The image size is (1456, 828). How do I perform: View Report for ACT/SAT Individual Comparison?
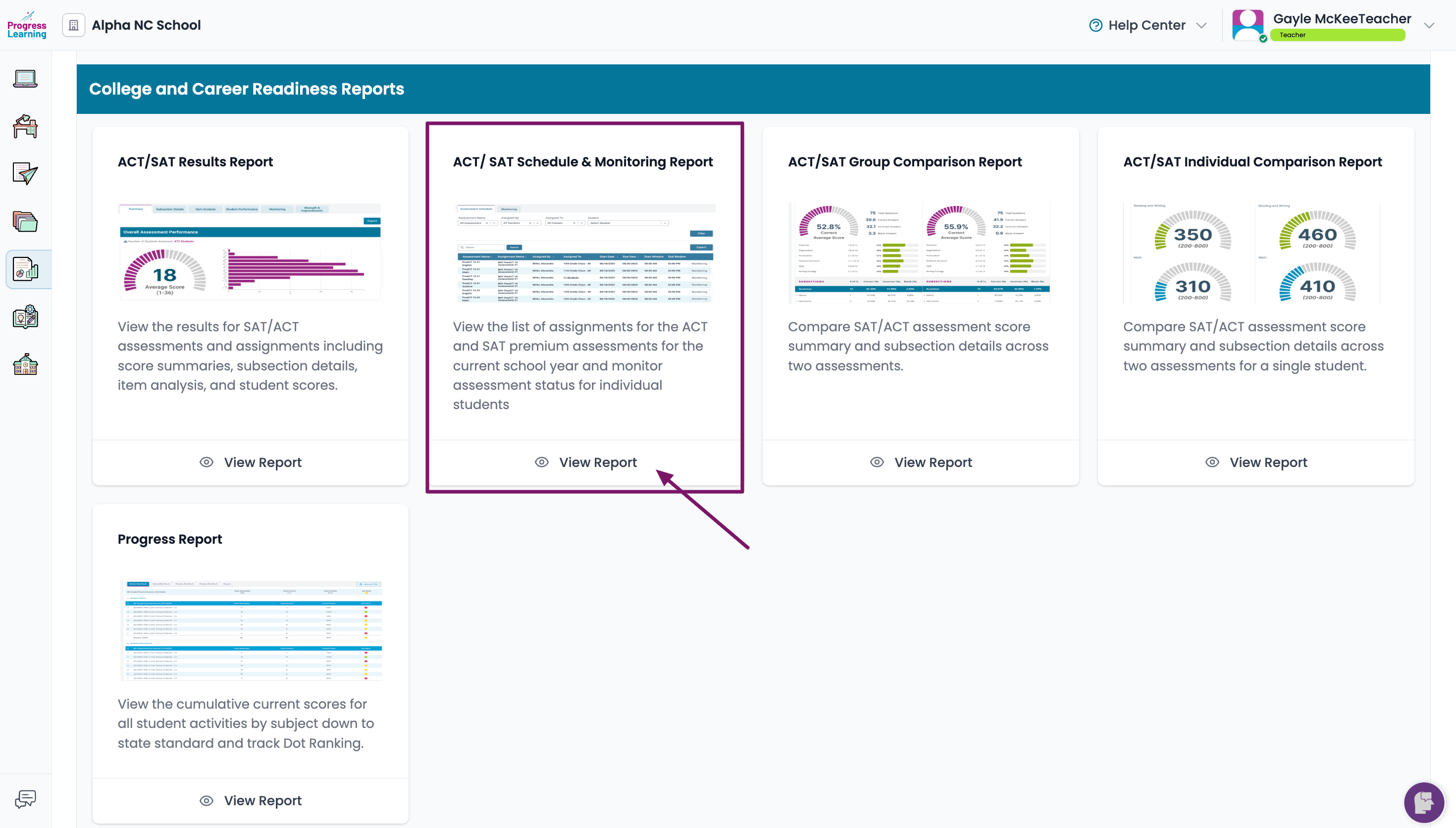click(x=1256, y=463)
